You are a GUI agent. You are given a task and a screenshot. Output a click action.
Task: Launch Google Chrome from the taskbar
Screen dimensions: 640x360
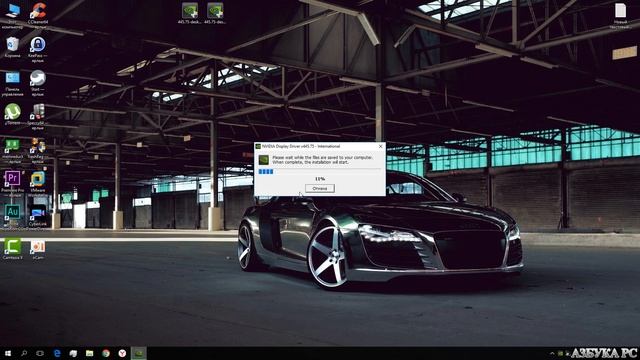[x=106, y=353]
